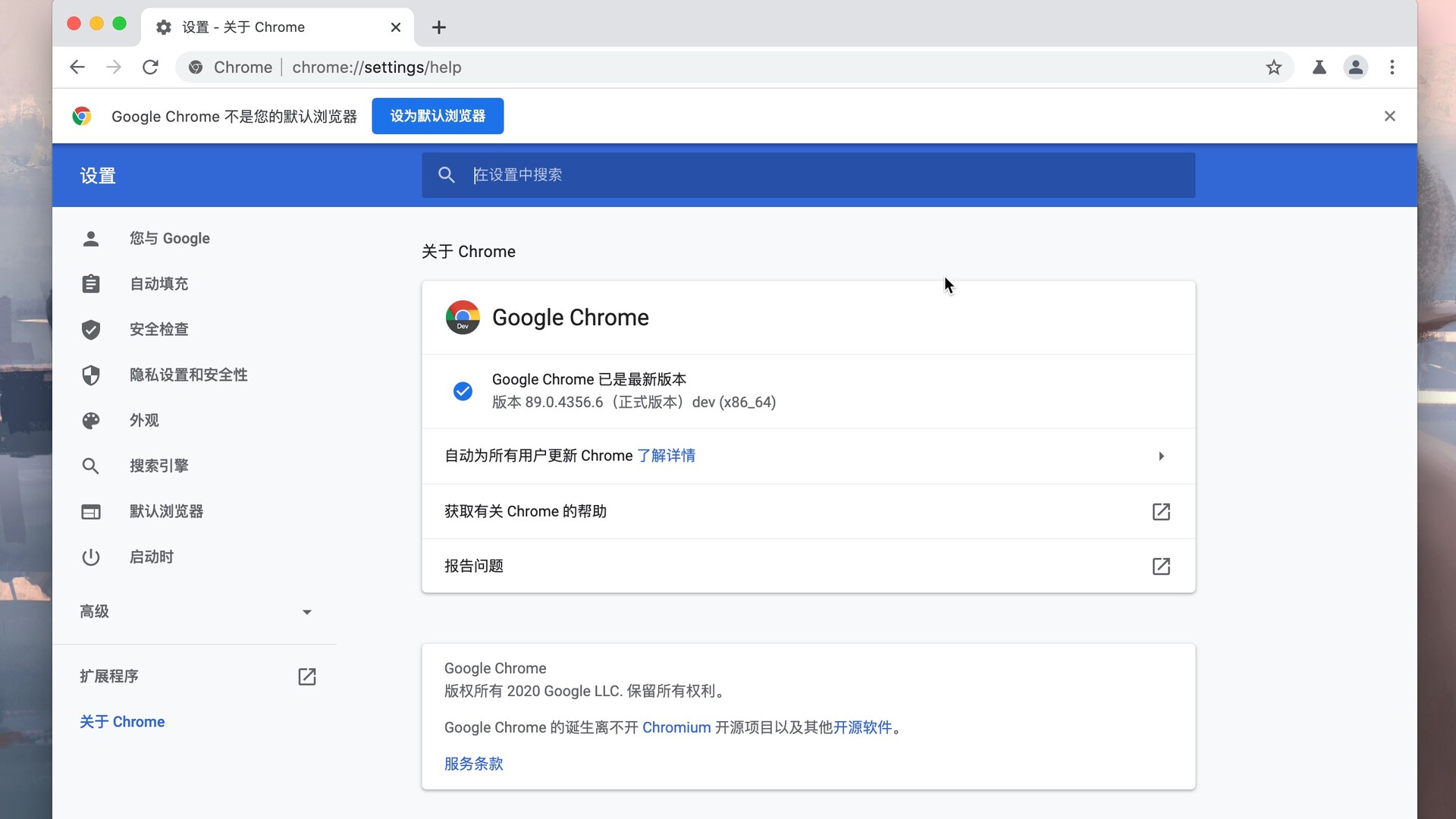Viewport: 1456px width, 819px height.
Task: Dismiss the default browser infobar
Action: [1390, 116]
